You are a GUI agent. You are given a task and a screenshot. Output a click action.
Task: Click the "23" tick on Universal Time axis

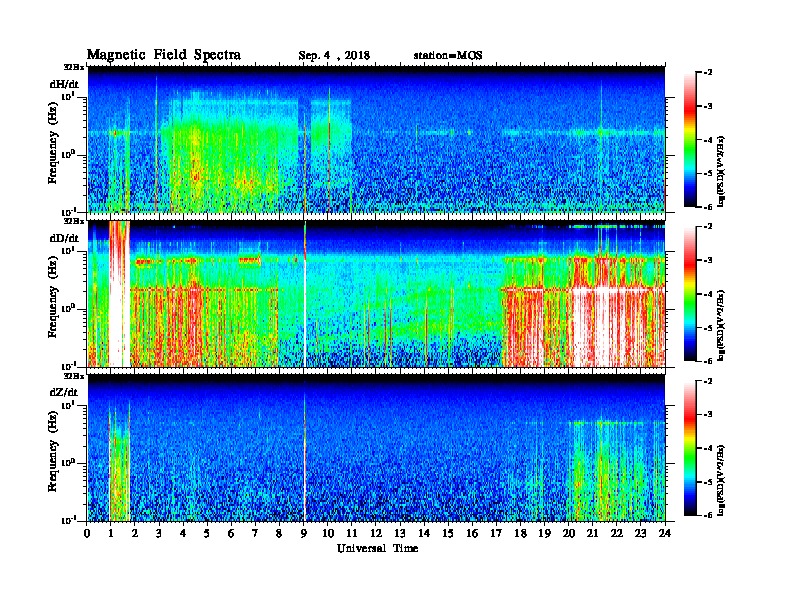[640, 534]
